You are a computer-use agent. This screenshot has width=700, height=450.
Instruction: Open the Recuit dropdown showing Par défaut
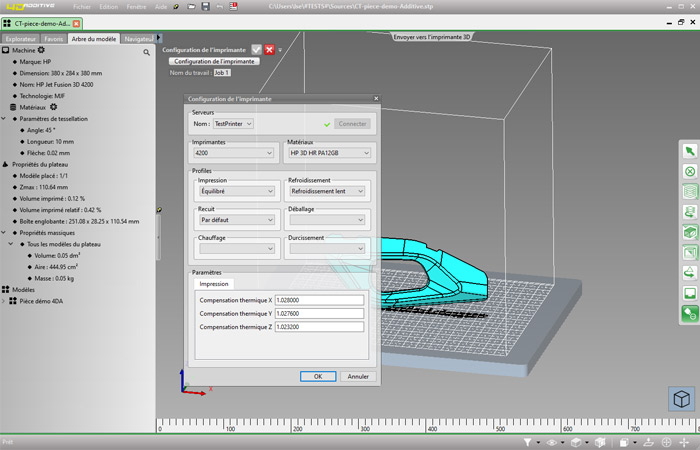tap(238, 220)
